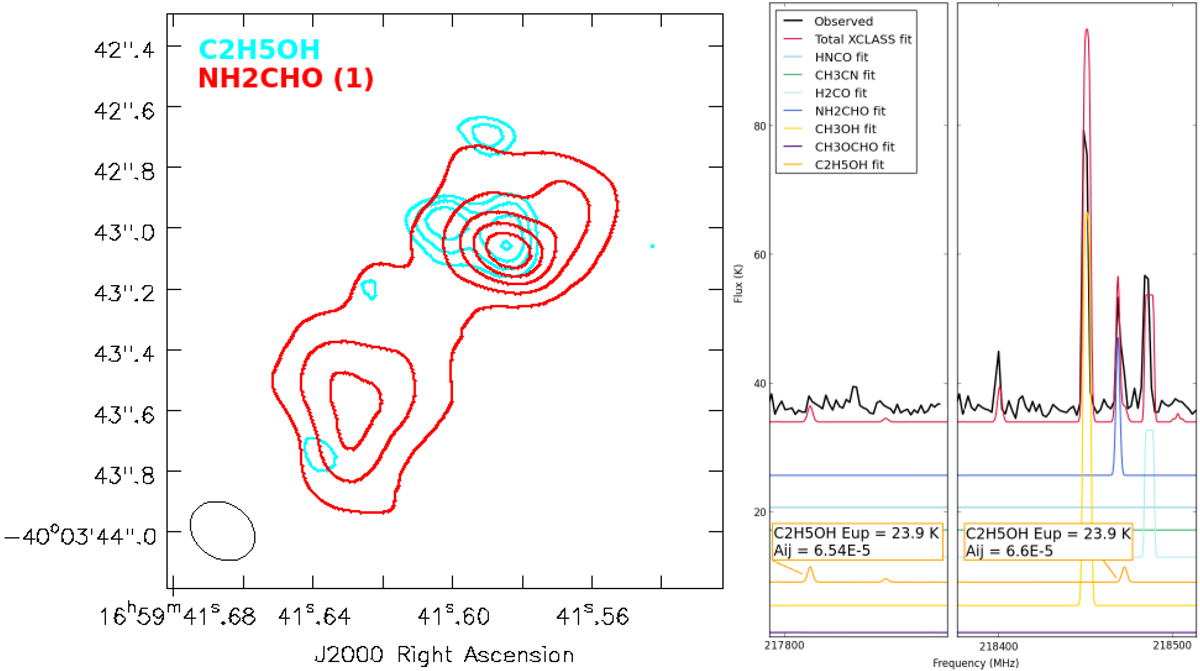Viewport: 1200px width, 671px height.
Task: Click the CH3CN fit legend entry
Action: tap(845, 75)
